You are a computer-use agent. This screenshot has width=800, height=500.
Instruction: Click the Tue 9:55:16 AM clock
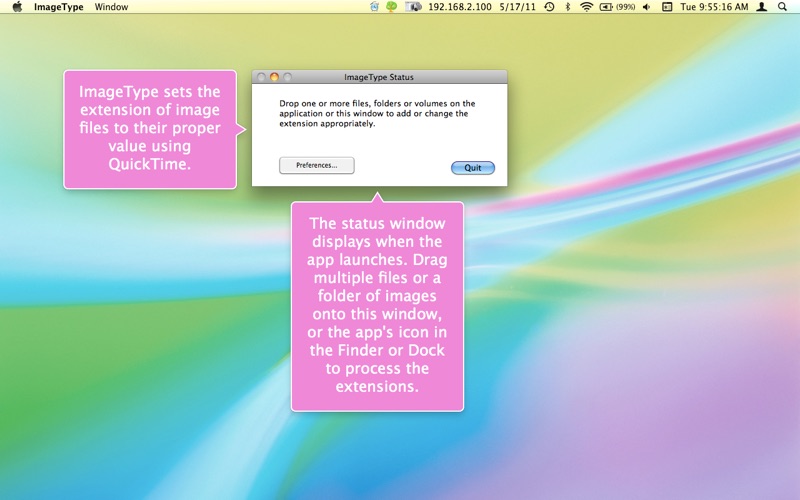714,7
